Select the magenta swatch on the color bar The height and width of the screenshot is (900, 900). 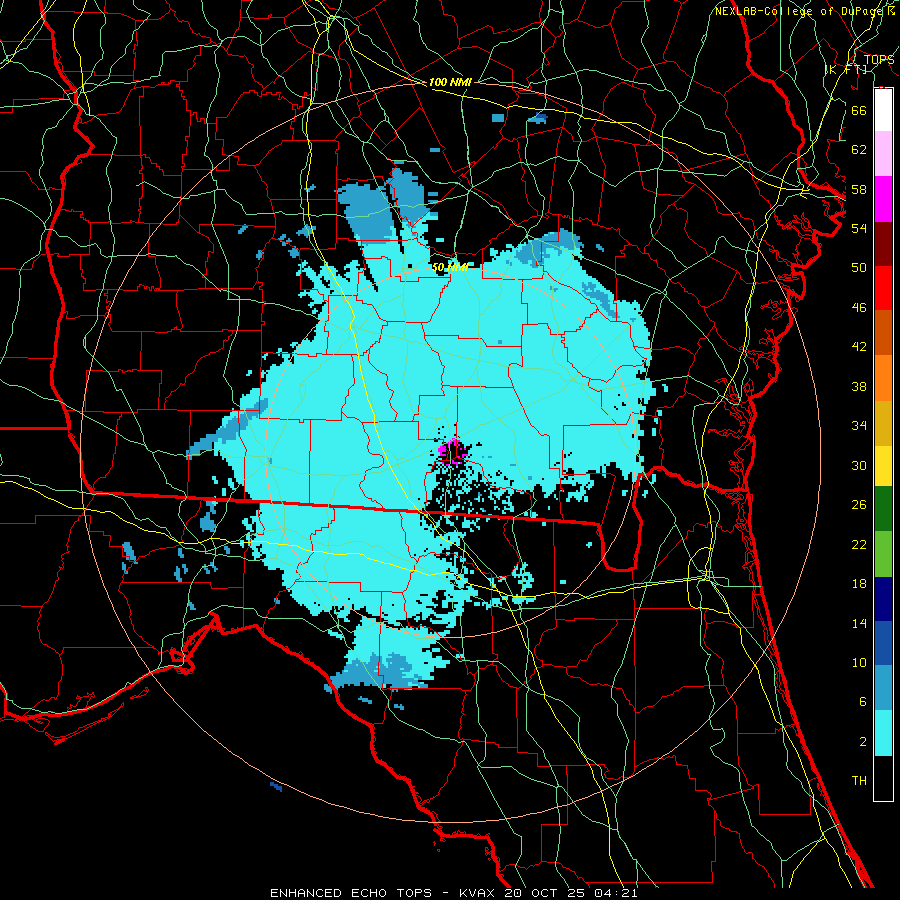pyautogui.click(x=883, y=199)
